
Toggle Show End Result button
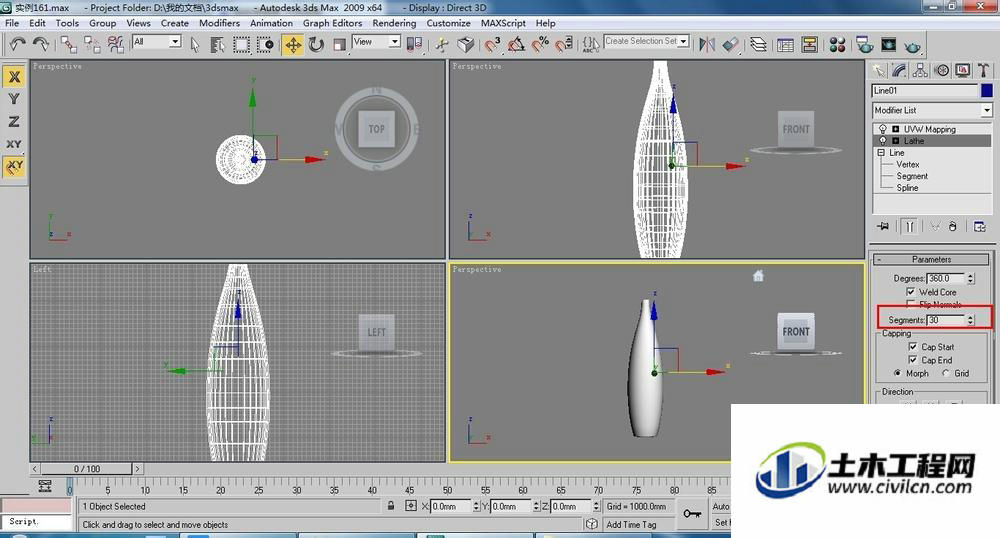coord(909,226)
